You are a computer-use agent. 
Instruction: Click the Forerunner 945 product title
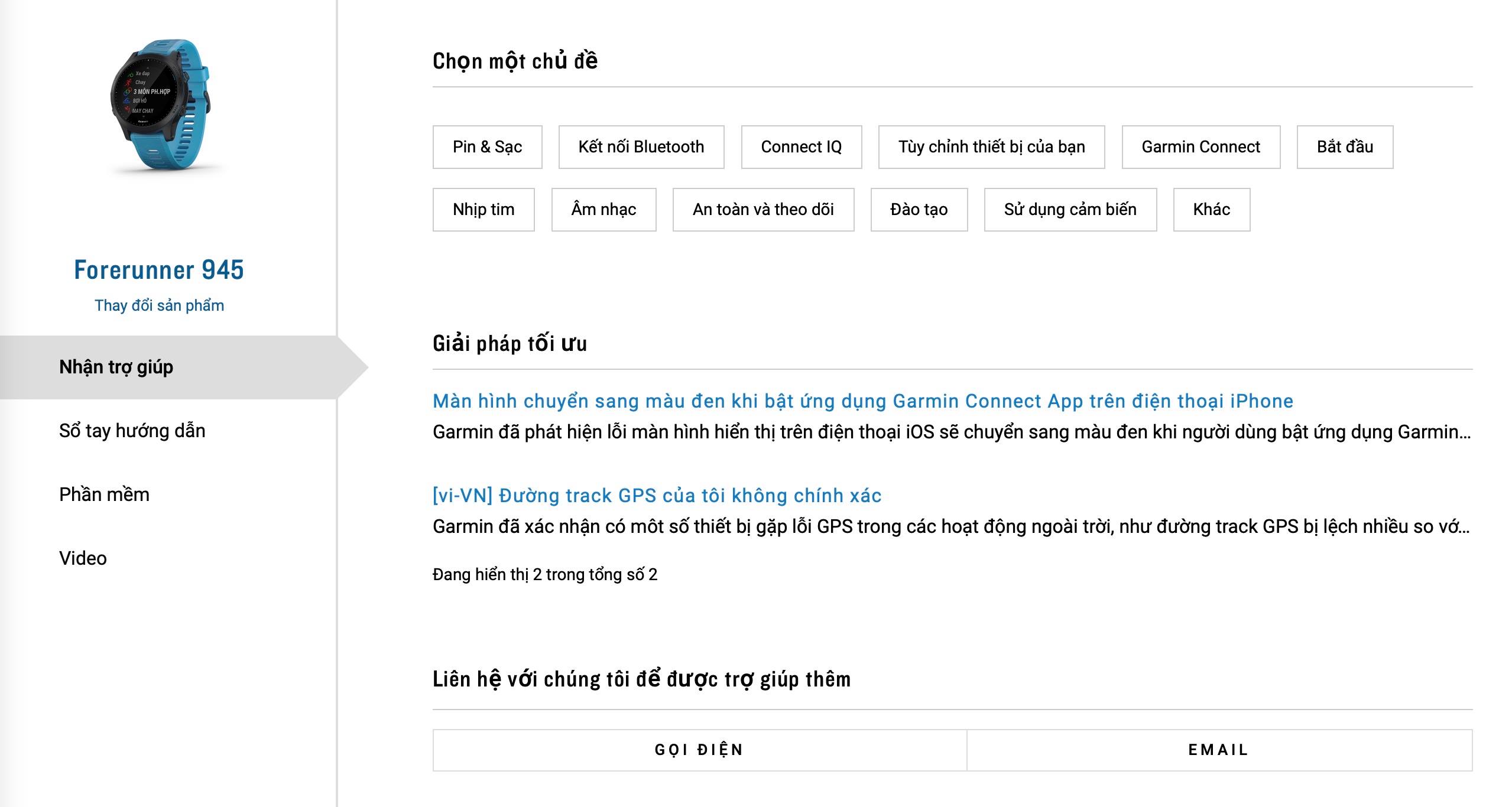tap(159, 271)
